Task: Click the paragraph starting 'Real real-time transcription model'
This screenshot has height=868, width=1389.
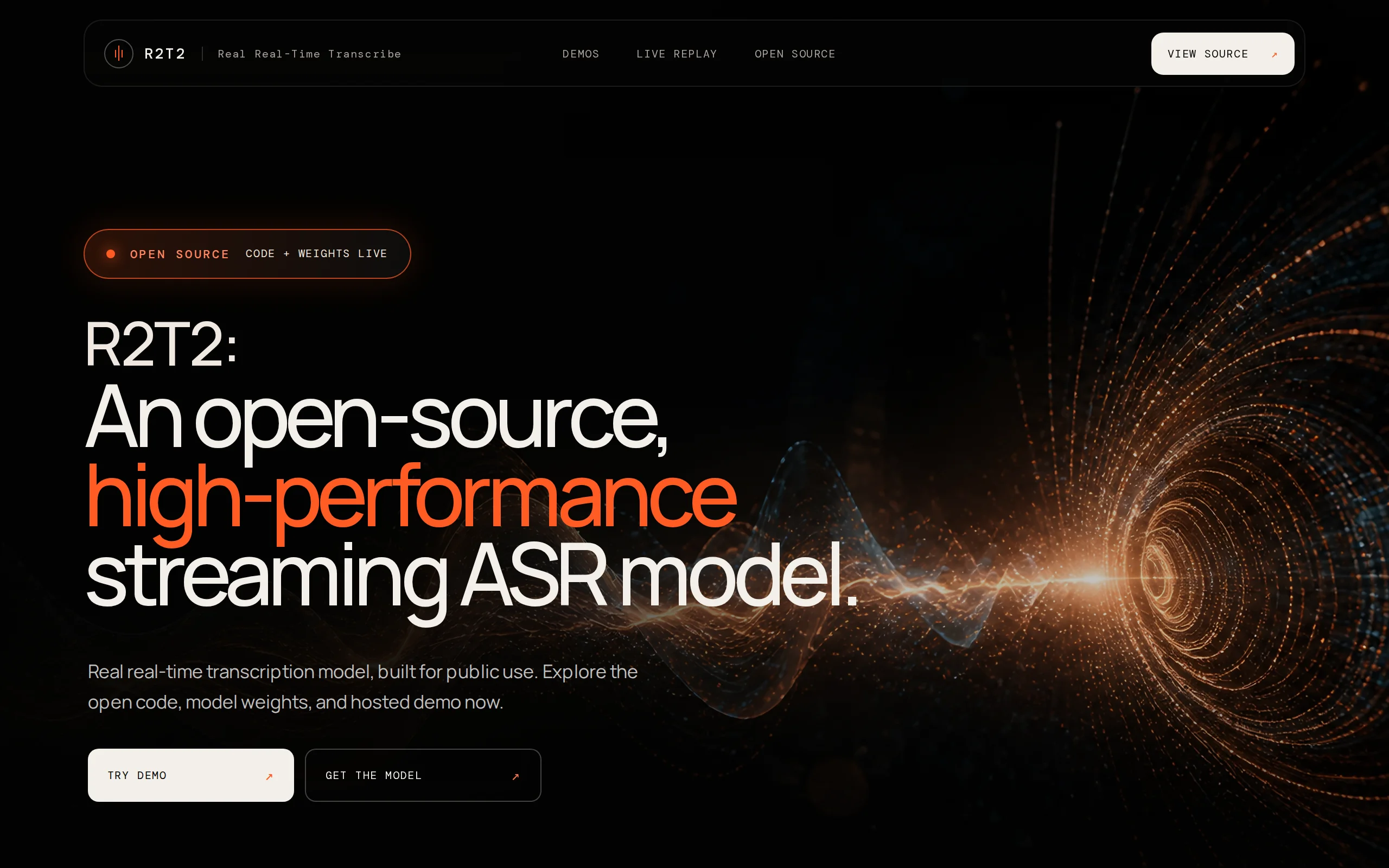Action: pyautogui.click(x=363, y=687)
